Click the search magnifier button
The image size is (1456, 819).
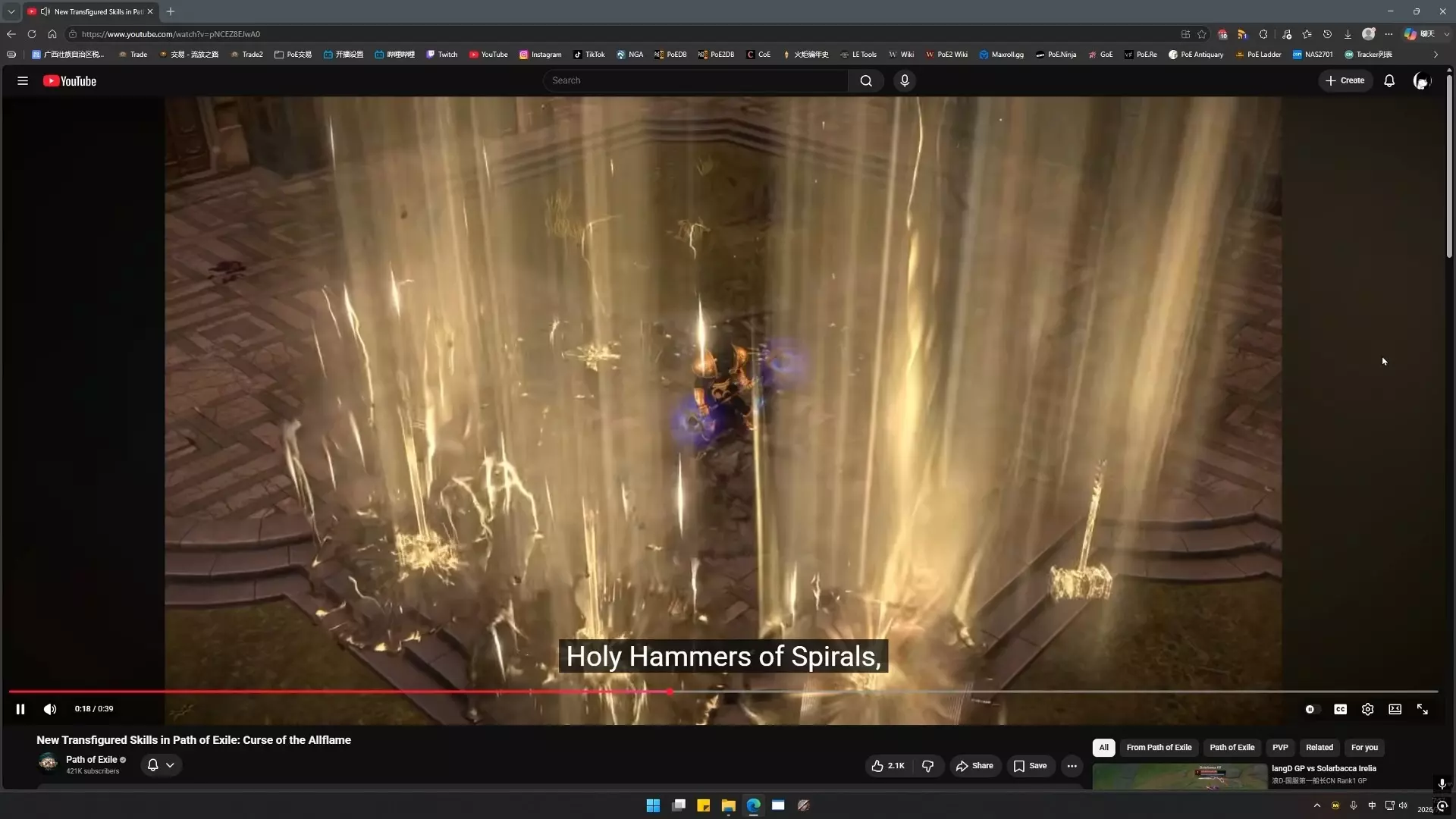point(866,81)
